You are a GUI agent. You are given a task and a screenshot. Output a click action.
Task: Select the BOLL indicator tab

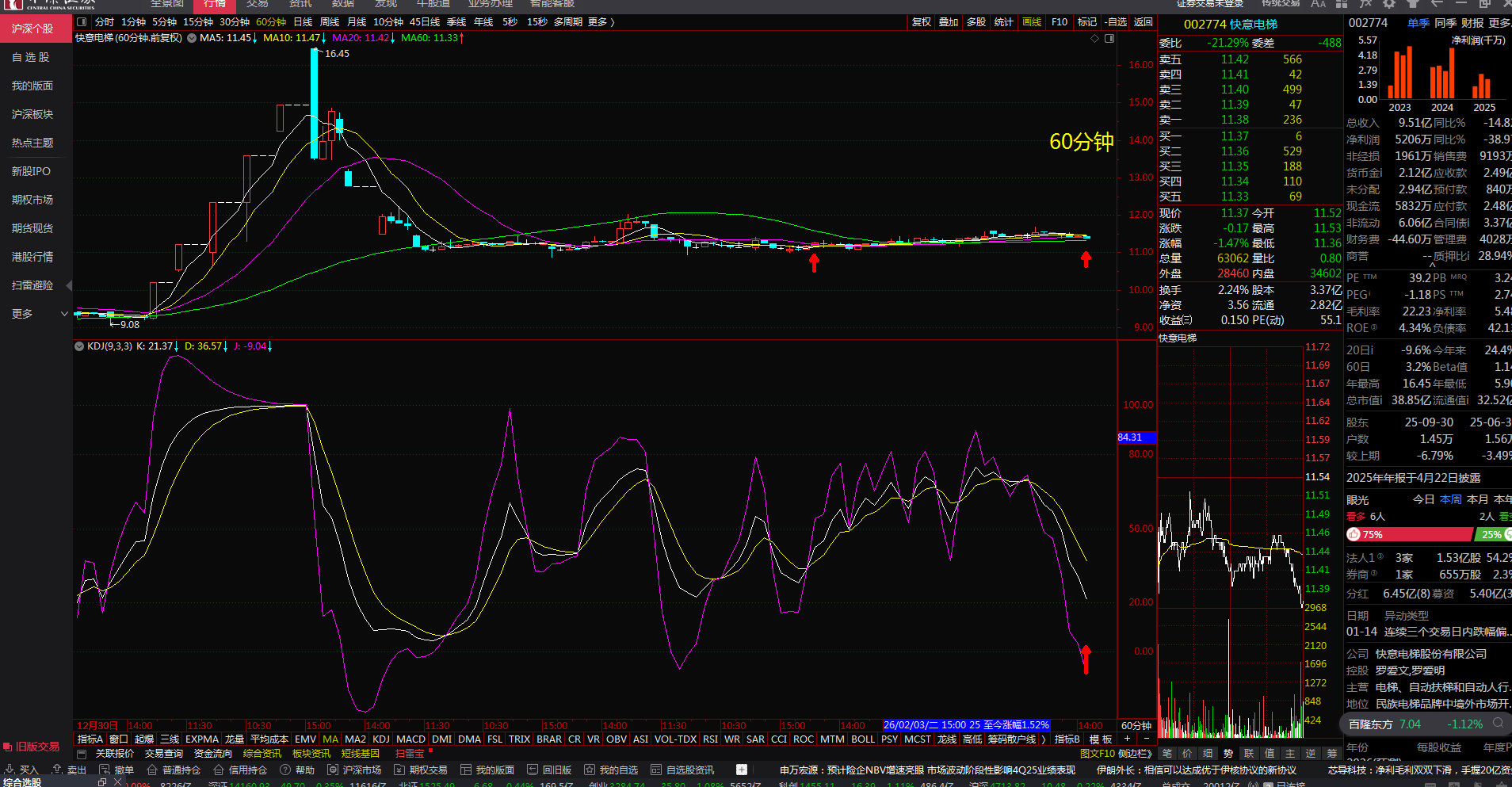point(863,739)
